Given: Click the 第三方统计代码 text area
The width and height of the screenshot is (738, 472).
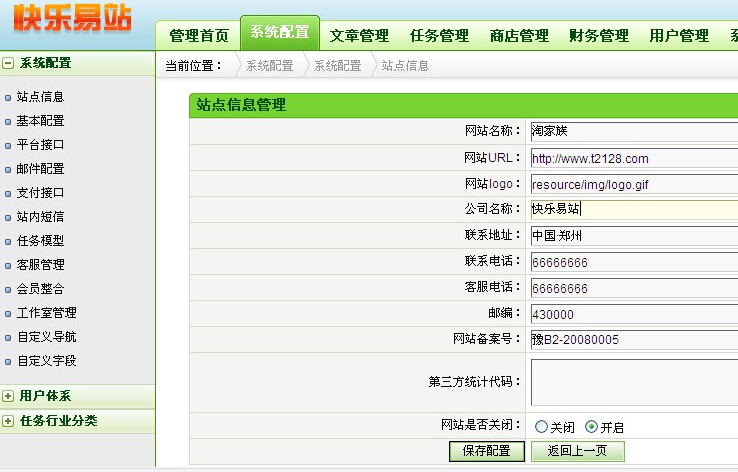Looking at the screenshot, I should (634, 382).
